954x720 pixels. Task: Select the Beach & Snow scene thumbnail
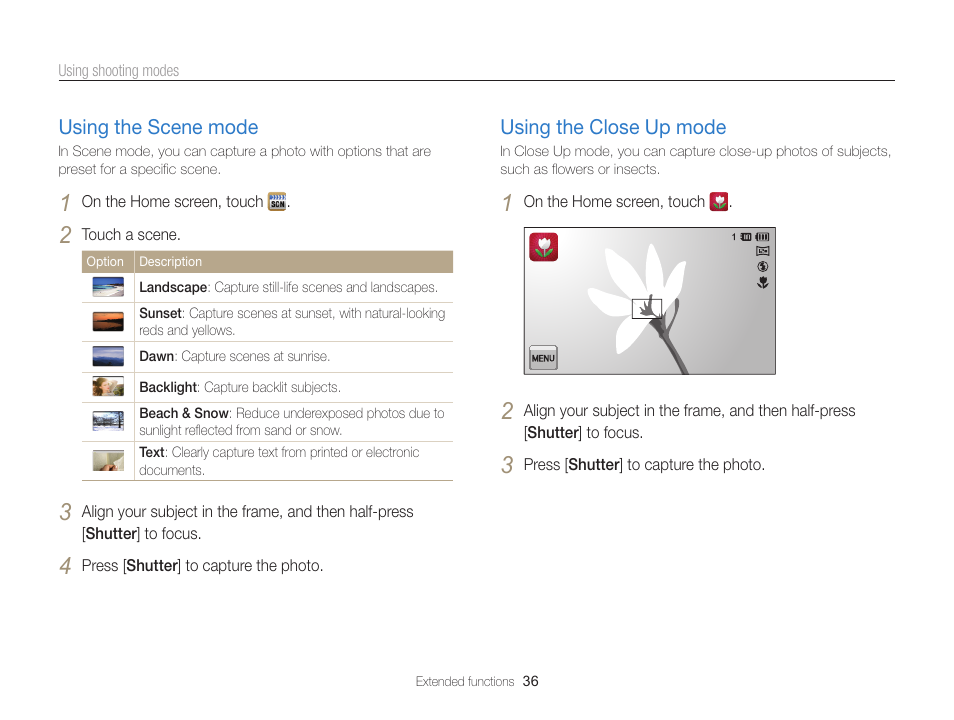pyautogui.click(x=108, y=421)
